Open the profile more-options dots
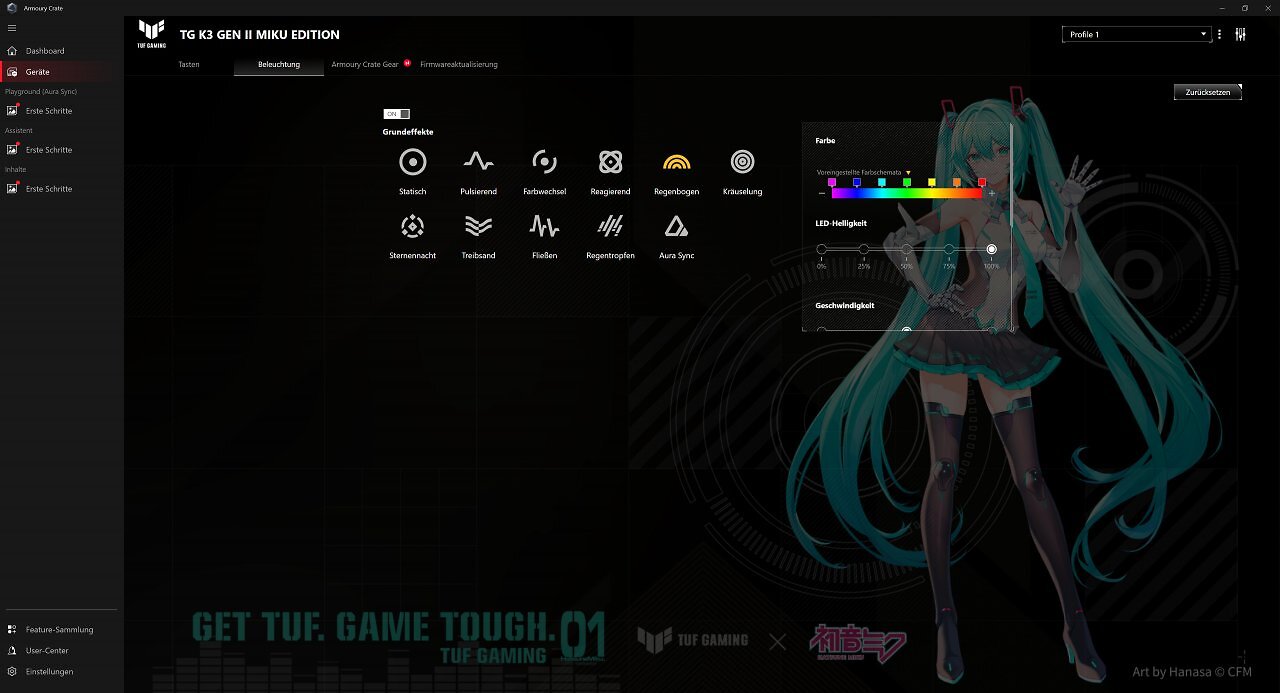This screenshot has height=693, width=1280. (x=1219, y=34)
